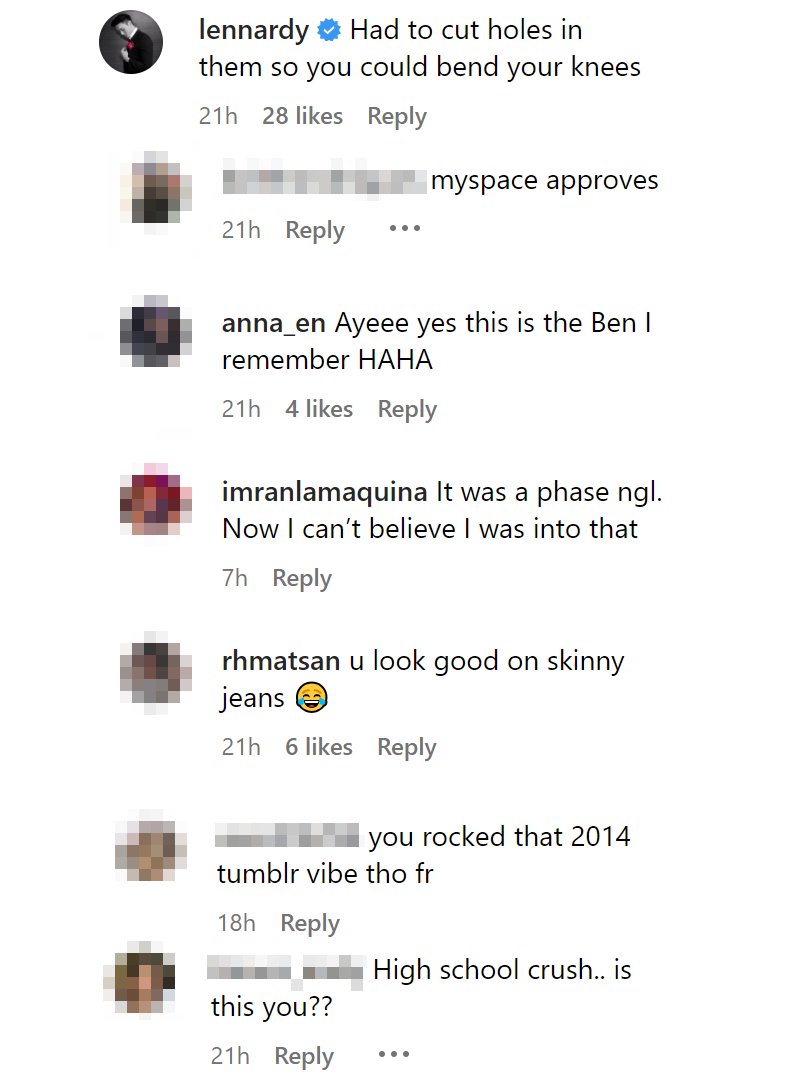Click the lennardy username link
This screenshot has width=800, height=1091.
tap(253, 30)
